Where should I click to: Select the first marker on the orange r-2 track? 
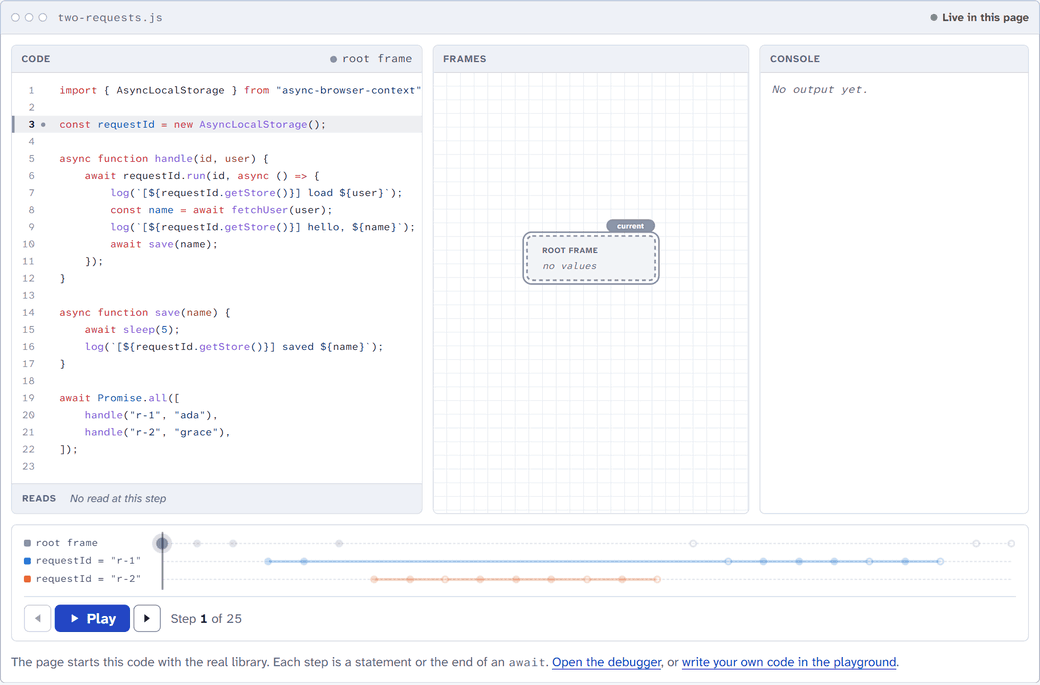click(x=374, y=580)
